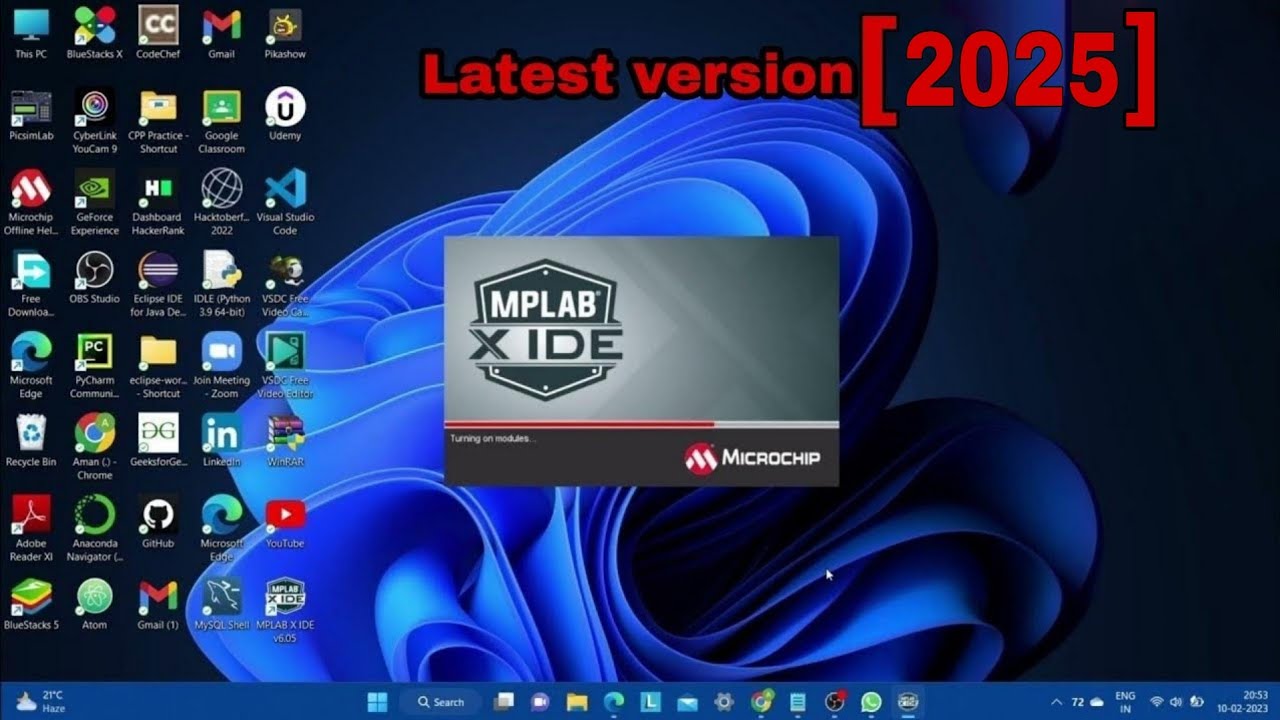Open the Windows Start menu

pyautogui.click(x=379, y=701)
